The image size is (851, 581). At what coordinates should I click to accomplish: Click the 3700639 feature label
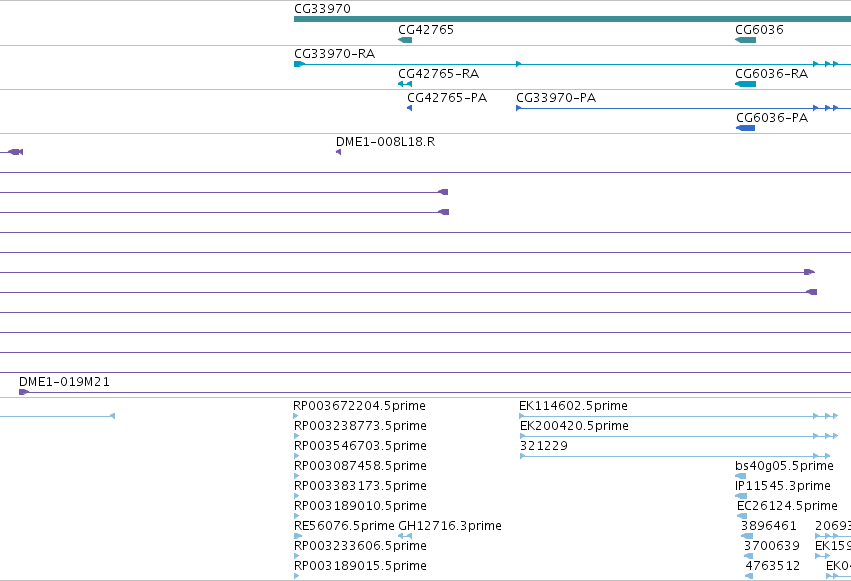tap(772, 546)
